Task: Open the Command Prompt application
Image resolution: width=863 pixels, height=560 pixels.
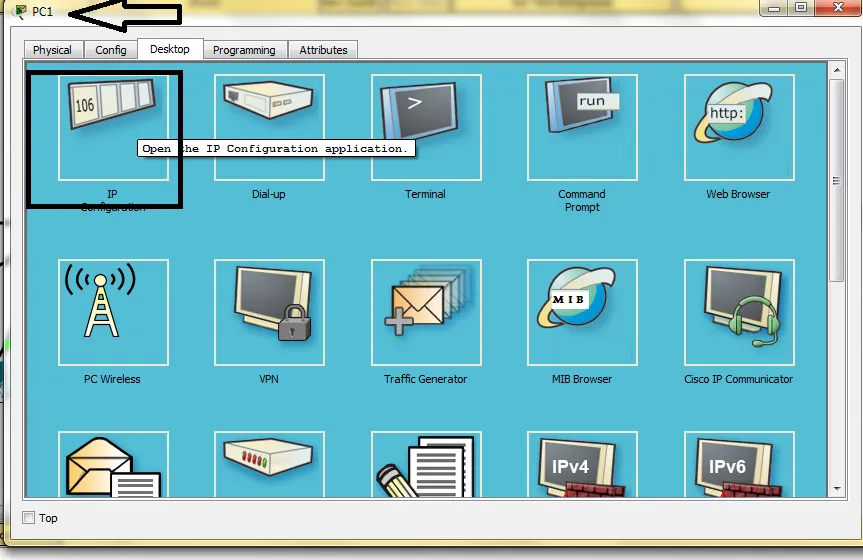Action: (x=582, y=127)
